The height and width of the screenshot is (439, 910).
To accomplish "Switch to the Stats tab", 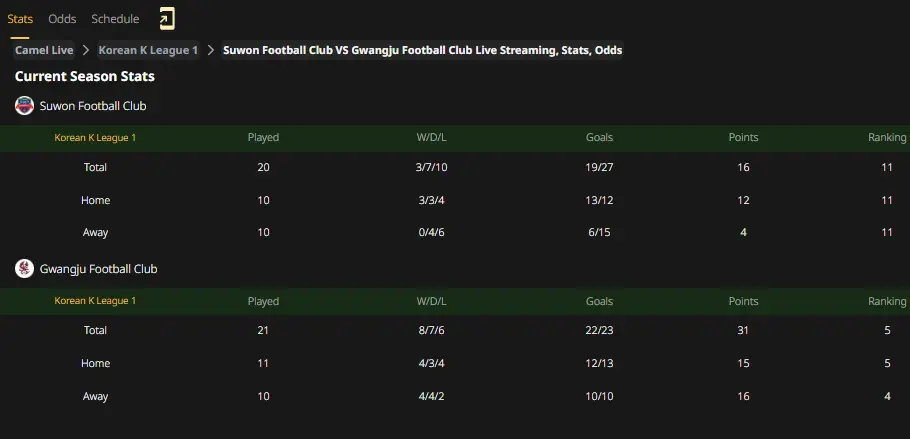I will [20, 19].
